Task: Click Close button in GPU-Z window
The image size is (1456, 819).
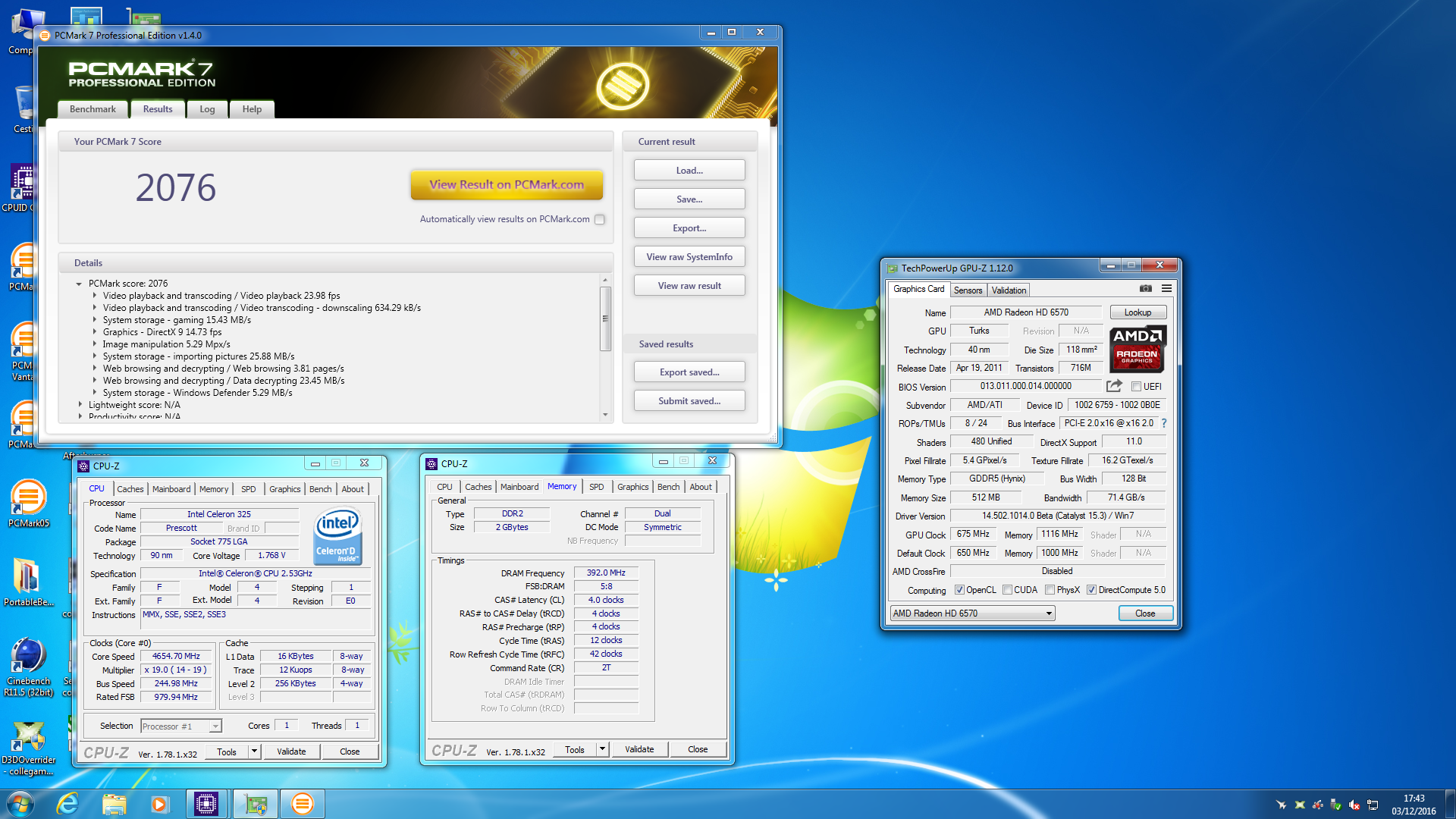Action: coord(1145,613)
